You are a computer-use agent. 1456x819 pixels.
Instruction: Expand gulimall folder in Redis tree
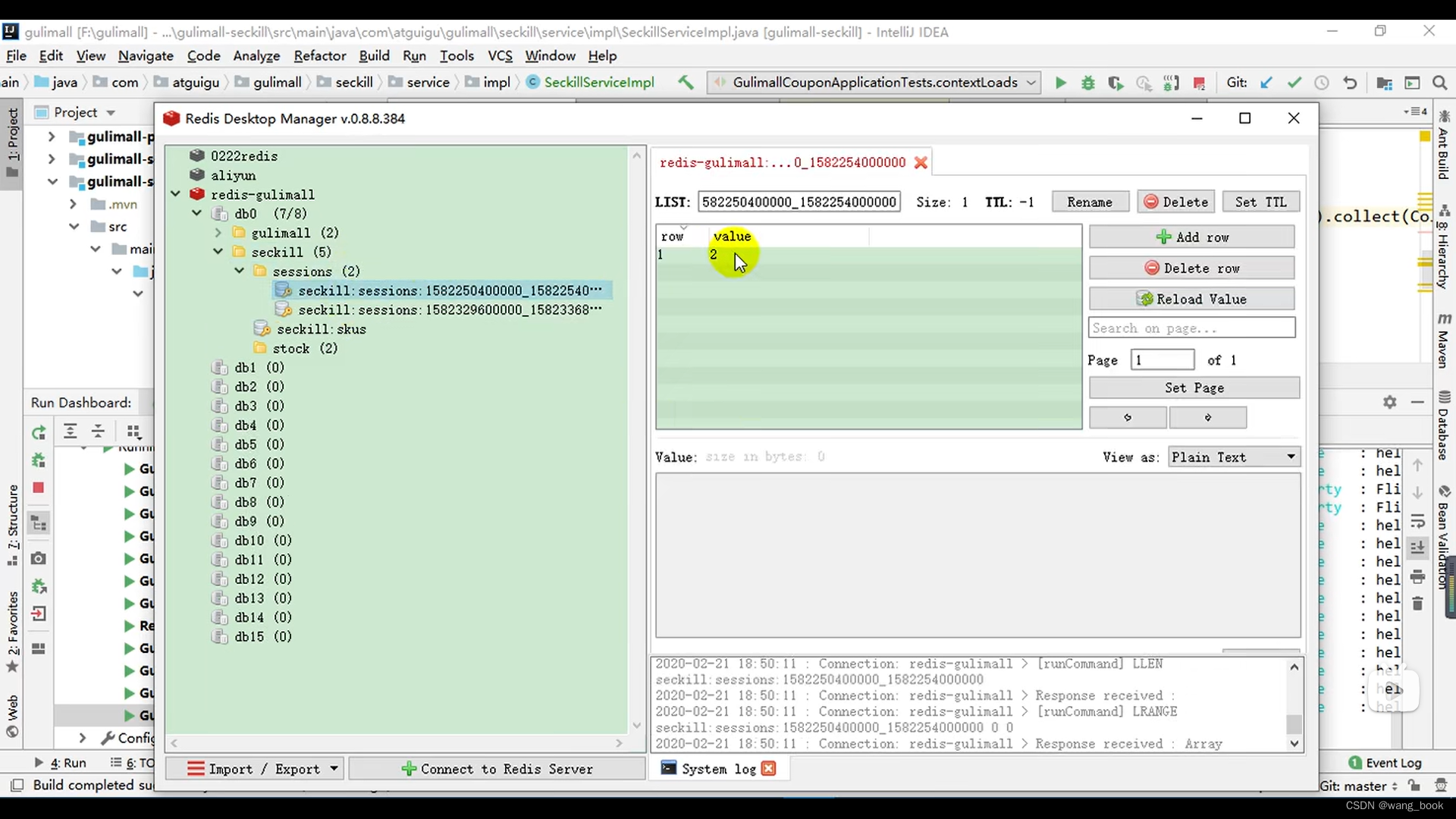[x=218, y=233]
